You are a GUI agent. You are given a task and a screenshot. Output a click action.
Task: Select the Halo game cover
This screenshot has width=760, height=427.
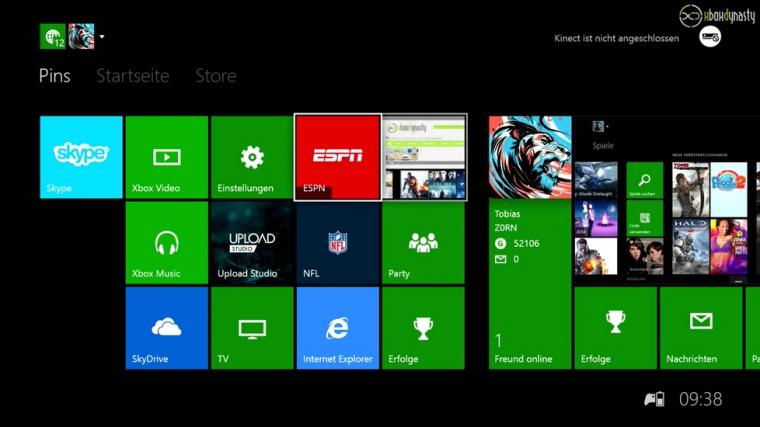690,247
